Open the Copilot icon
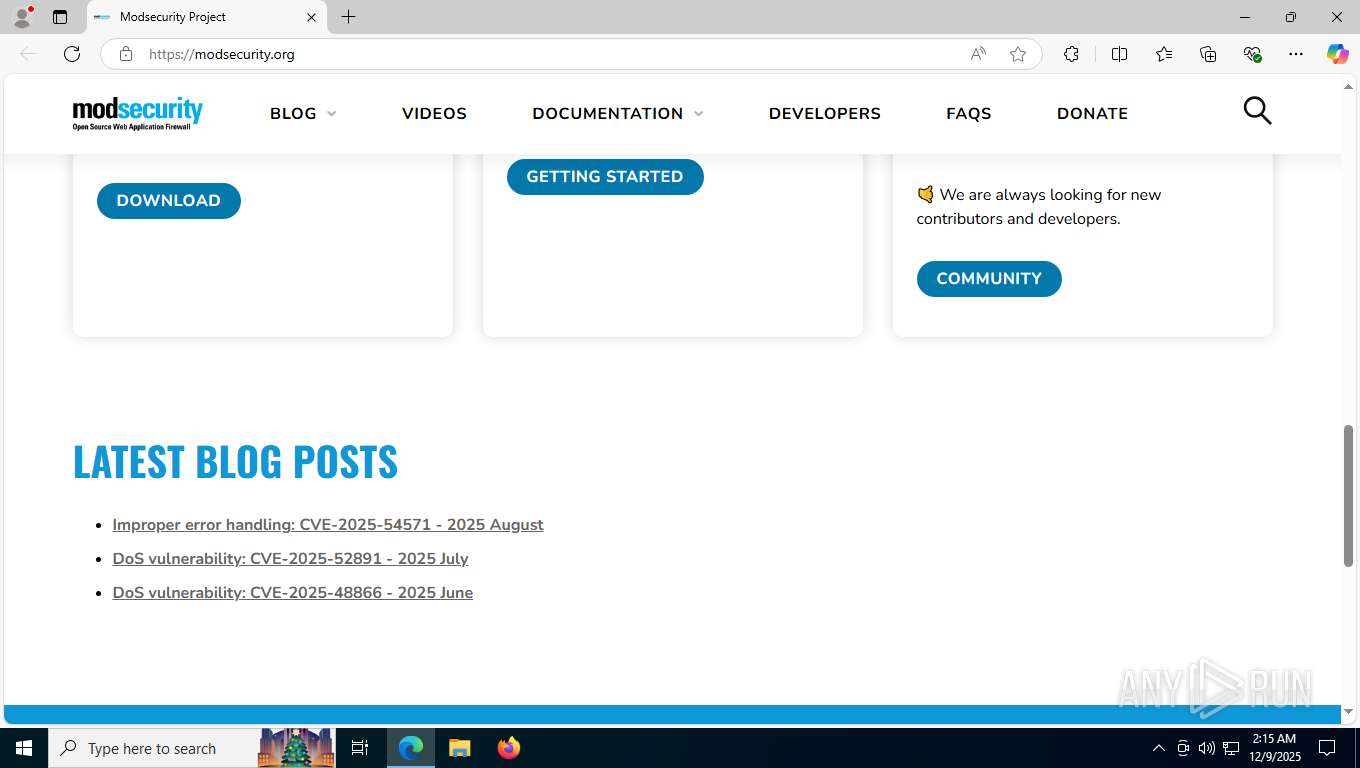Screen dimensions: 1360x768 (x=1337, y=54)
